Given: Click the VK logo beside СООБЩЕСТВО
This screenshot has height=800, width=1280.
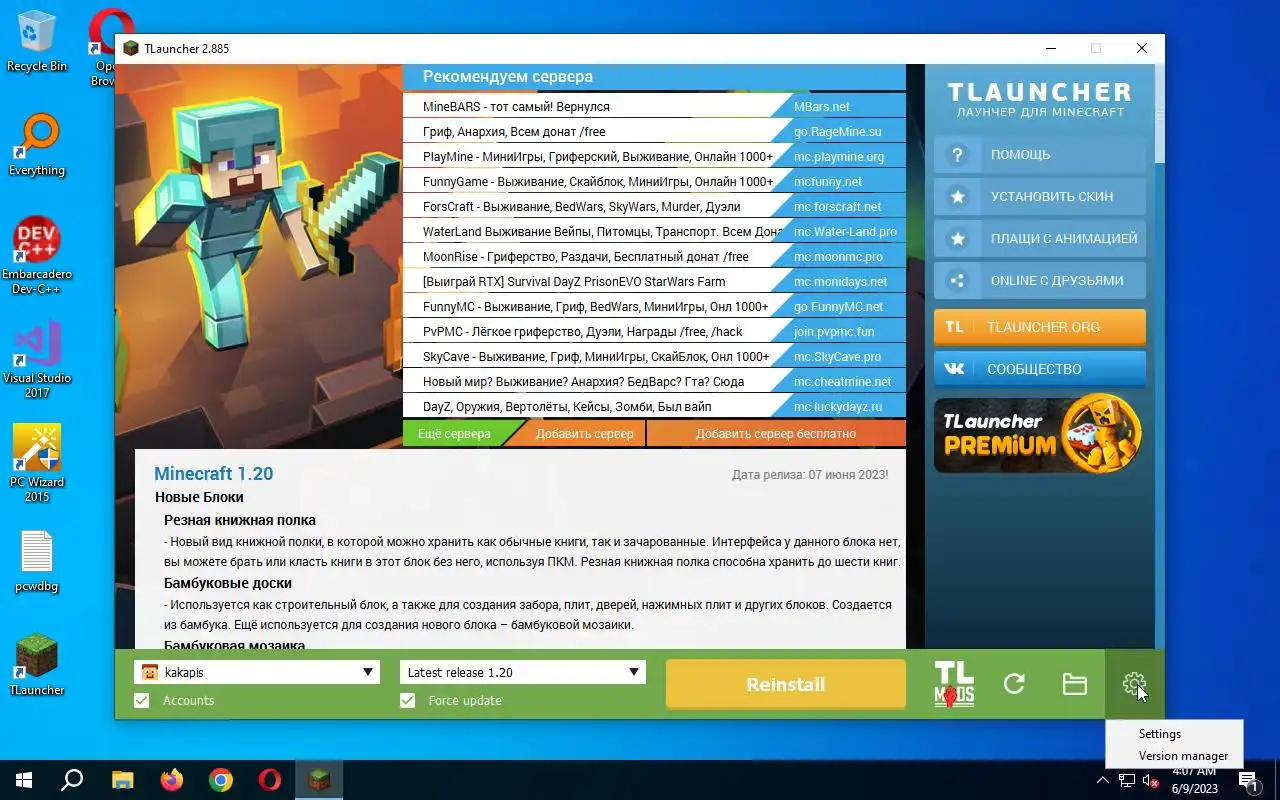Looking at the screenshot, I should point(955,369).
